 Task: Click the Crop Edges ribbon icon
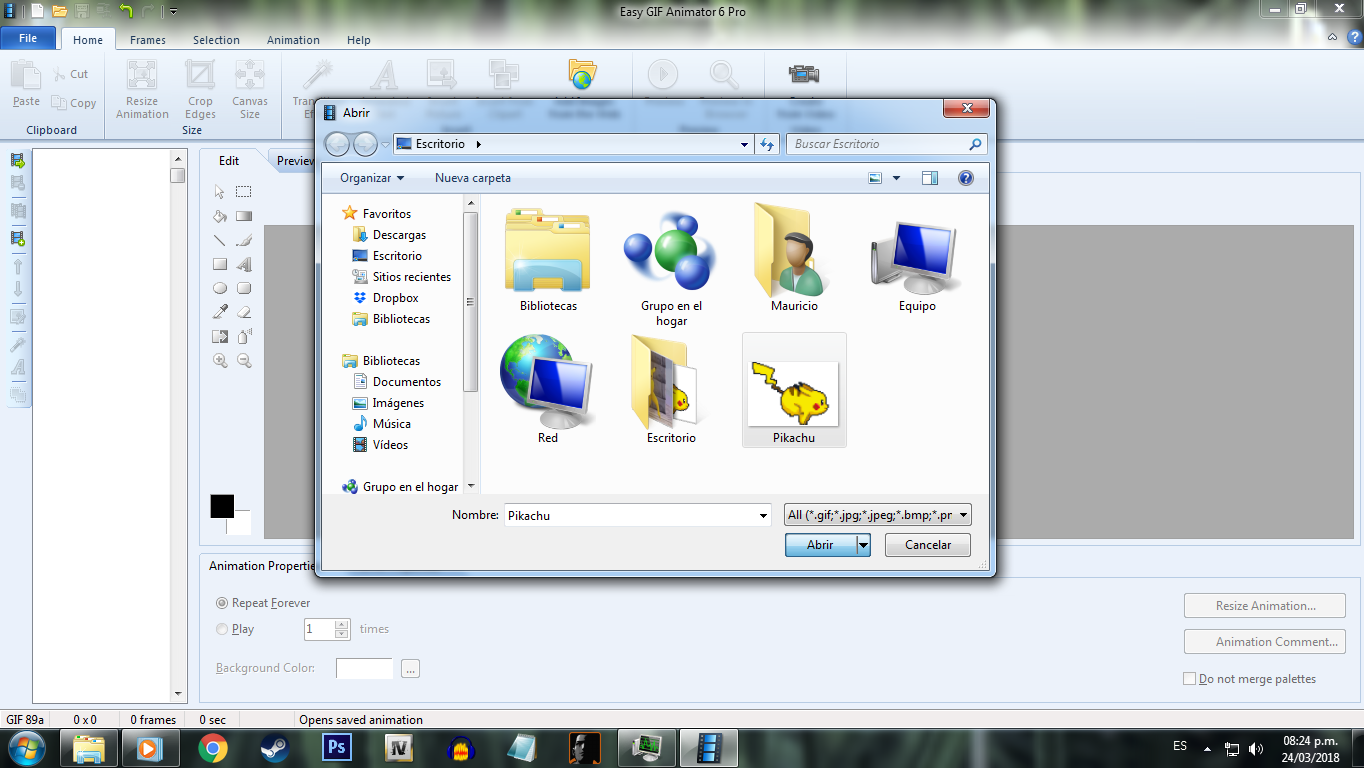[x=200, y=90]
